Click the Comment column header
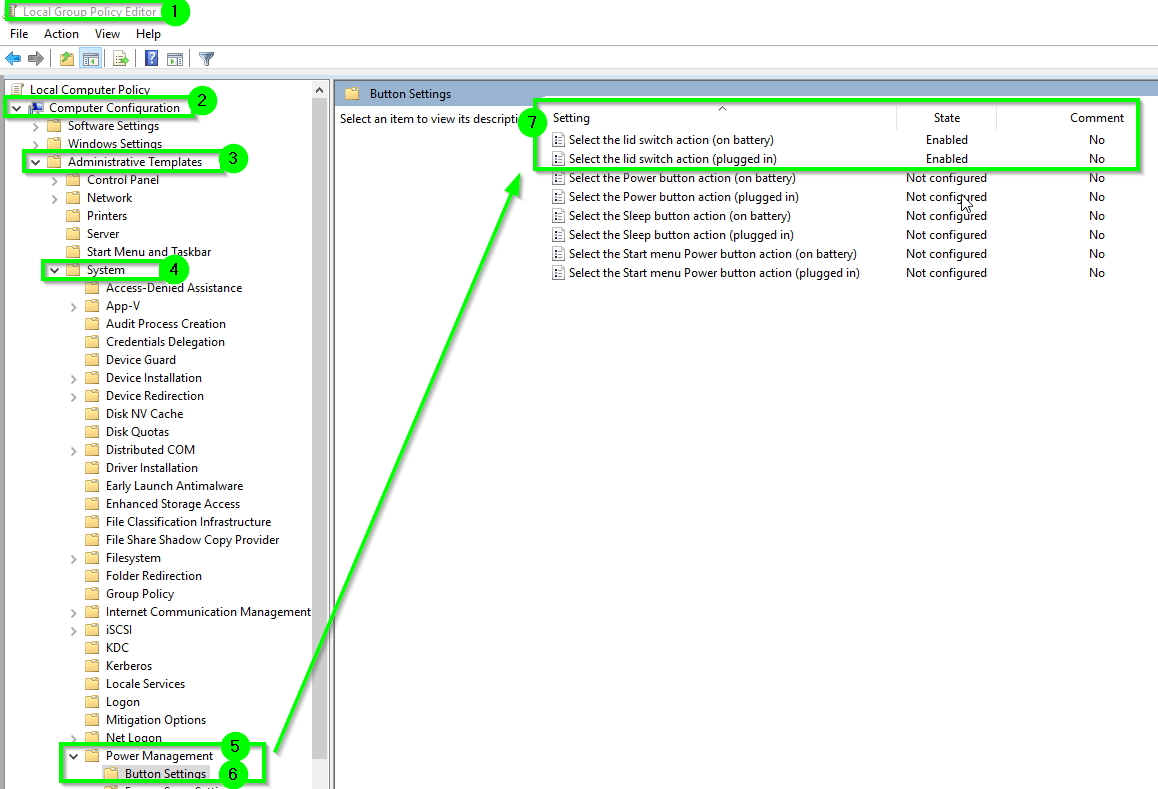The width and height of the screenshot is (1158, 789). [x=1096, y=117]
